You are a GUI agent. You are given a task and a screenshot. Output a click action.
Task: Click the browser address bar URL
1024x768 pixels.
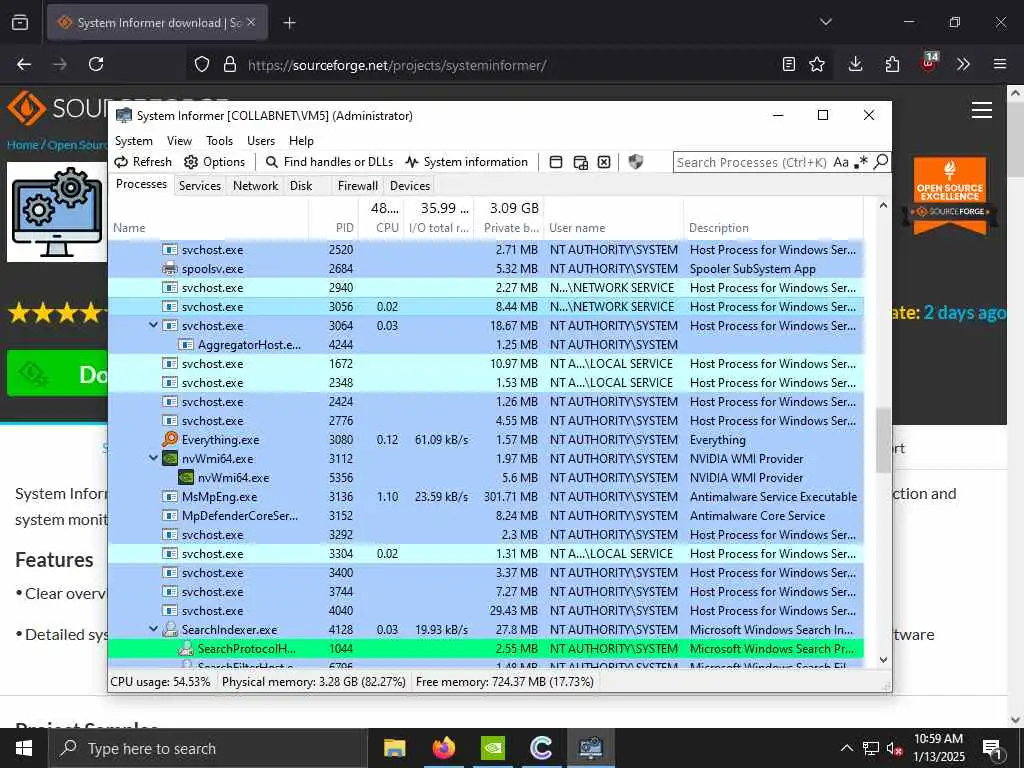coord(397,65)
